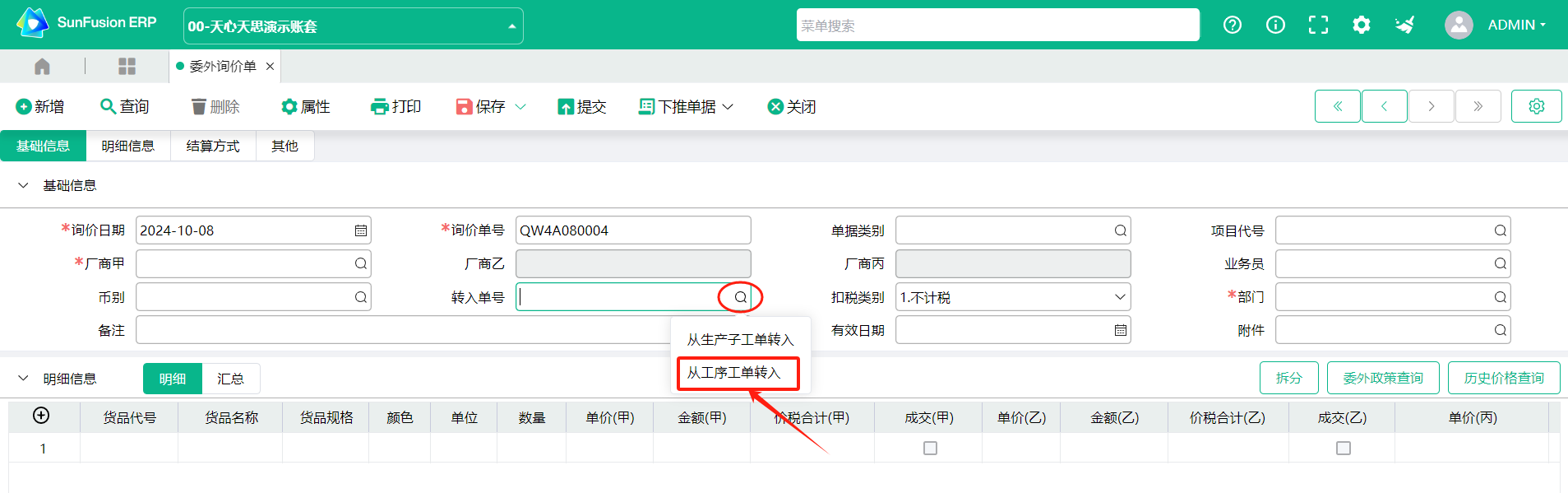Toggle fullscreen mode icon

pos(1318,25)
